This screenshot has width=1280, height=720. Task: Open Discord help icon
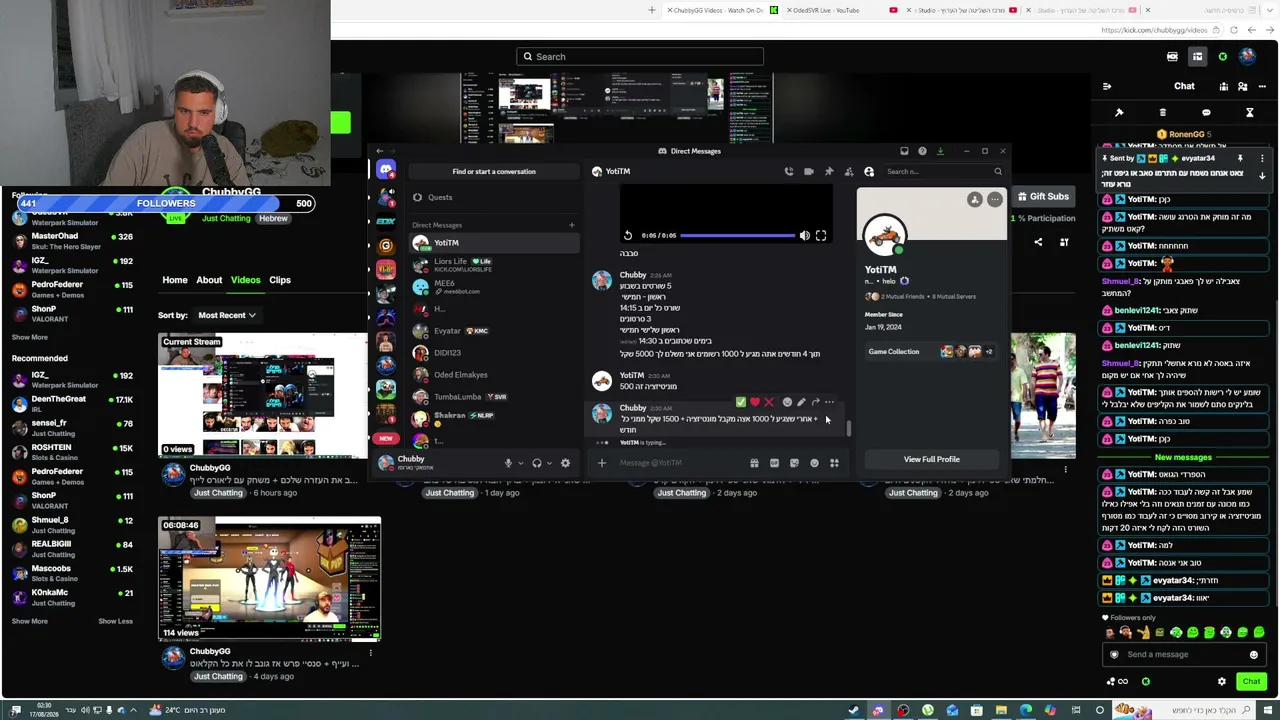922,151
